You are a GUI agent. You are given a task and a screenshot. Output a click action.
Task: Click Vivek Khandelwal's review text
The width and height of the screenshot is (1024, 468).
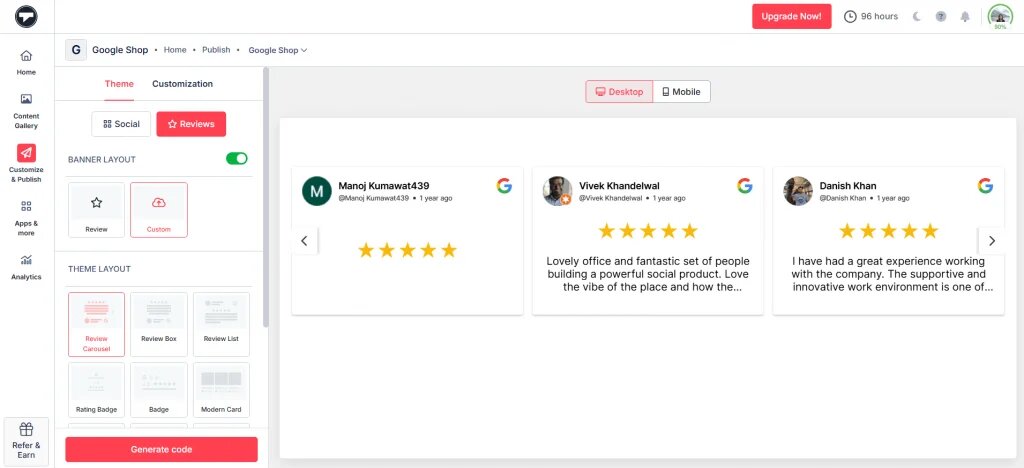648,274
